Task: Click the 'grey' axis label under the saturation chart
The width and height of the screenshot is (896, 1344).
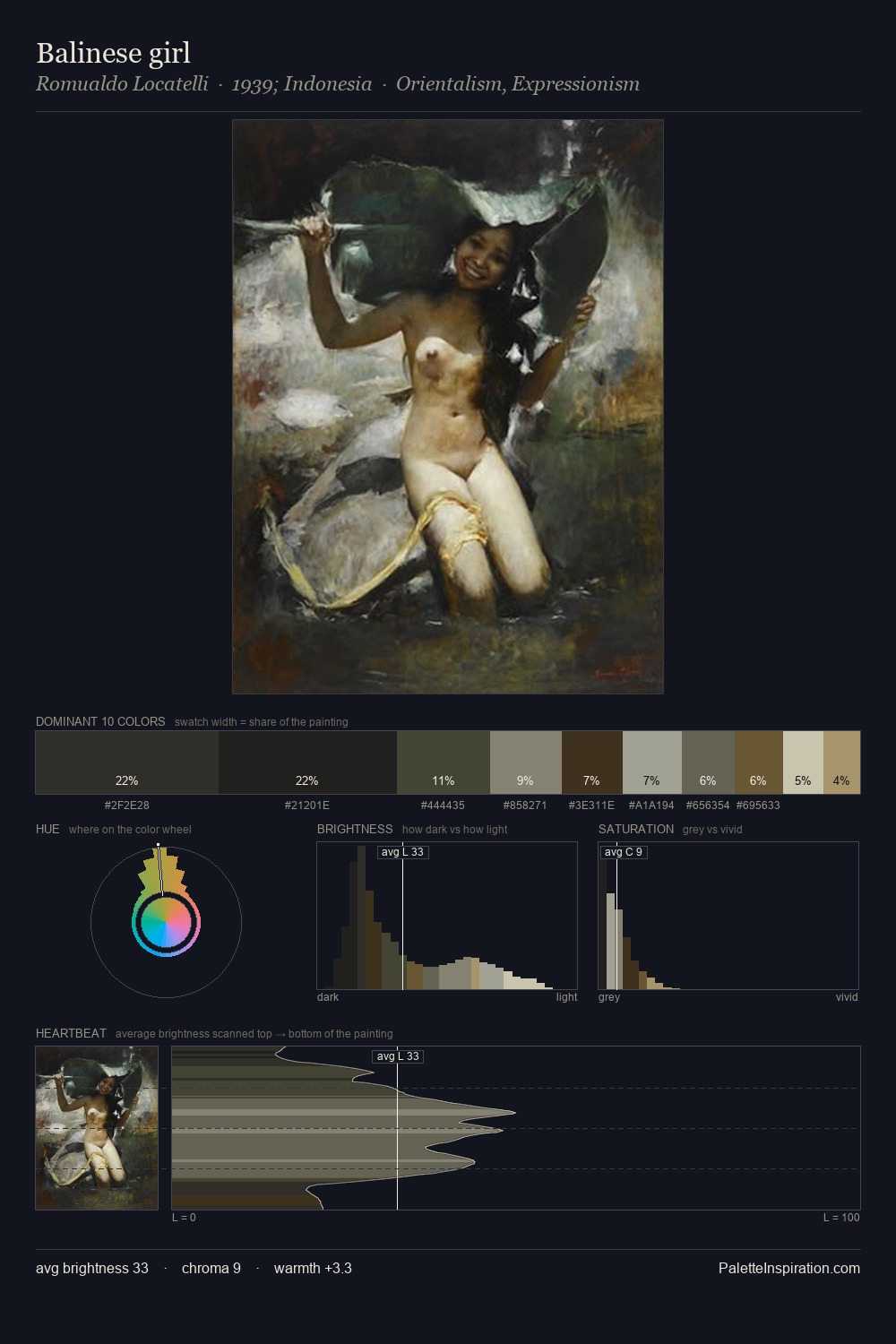Action: 609,997
